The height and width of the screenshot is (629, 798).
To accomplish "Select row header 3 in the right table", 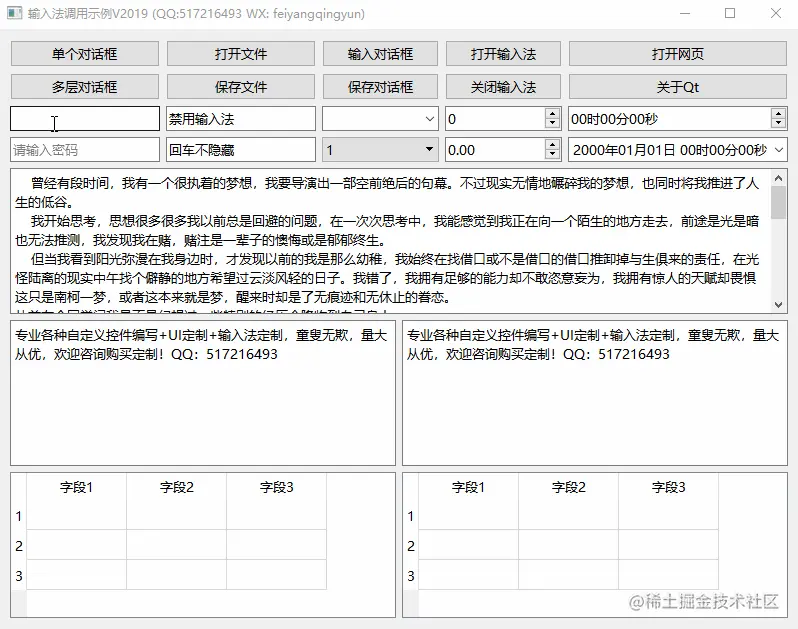I will coord(411,575).
